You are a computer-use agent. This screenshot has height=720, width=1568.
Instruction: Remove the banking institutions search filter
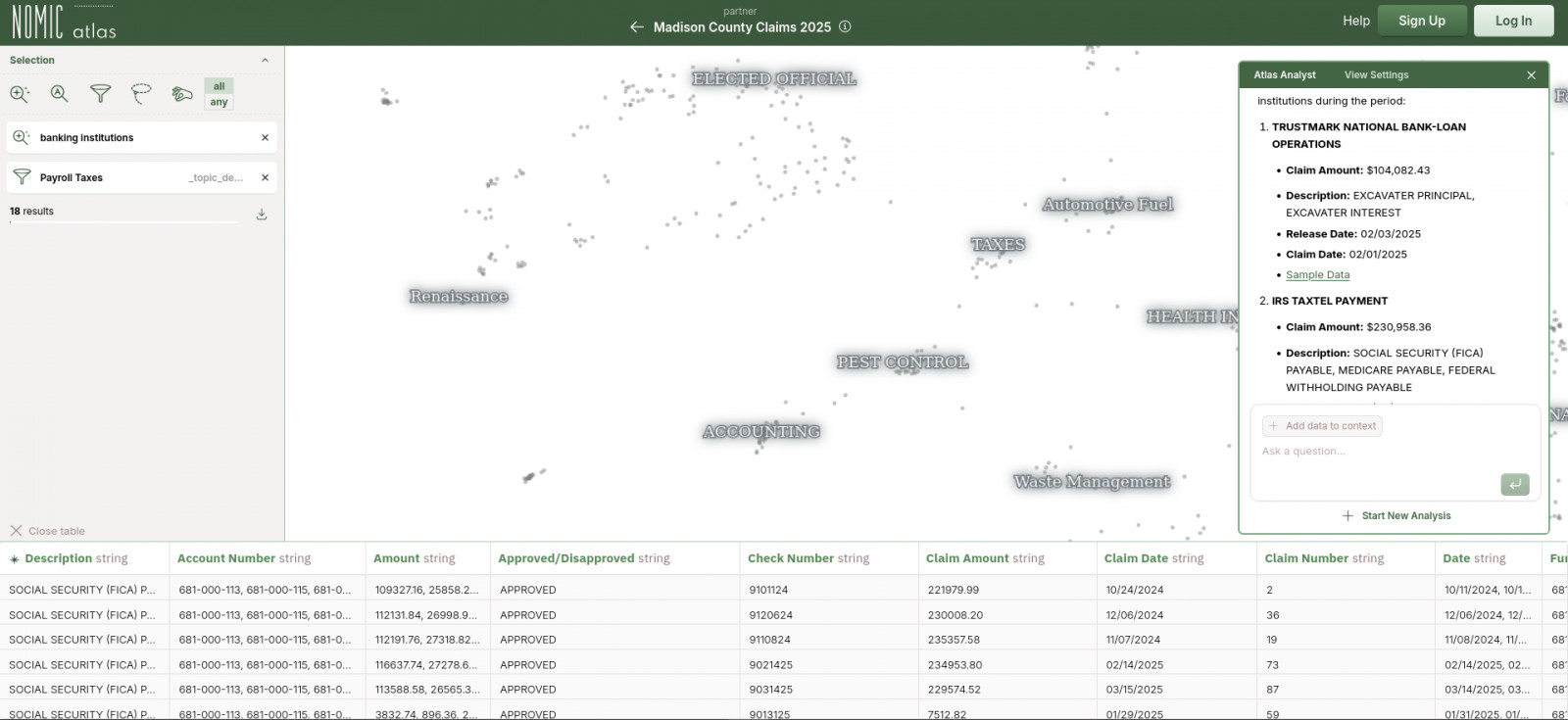(x=265, y=138)
